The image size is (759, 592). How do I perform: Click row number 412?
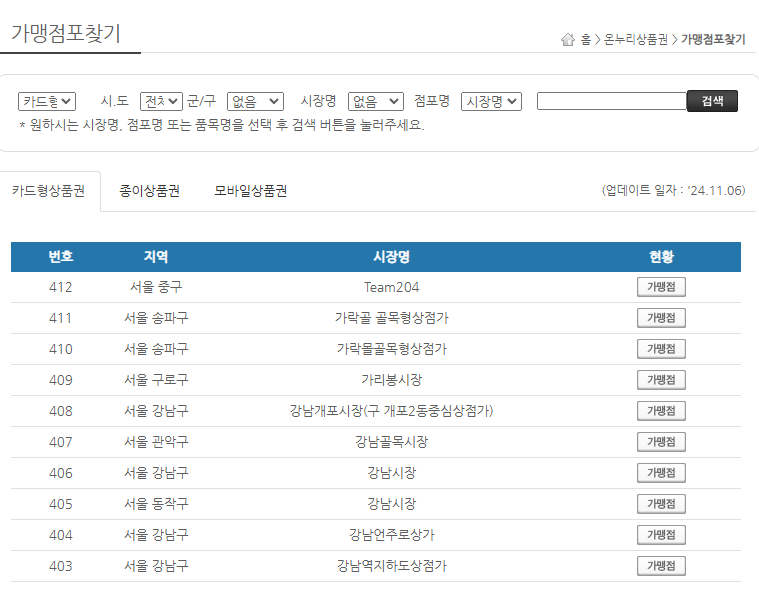[61, 287]
